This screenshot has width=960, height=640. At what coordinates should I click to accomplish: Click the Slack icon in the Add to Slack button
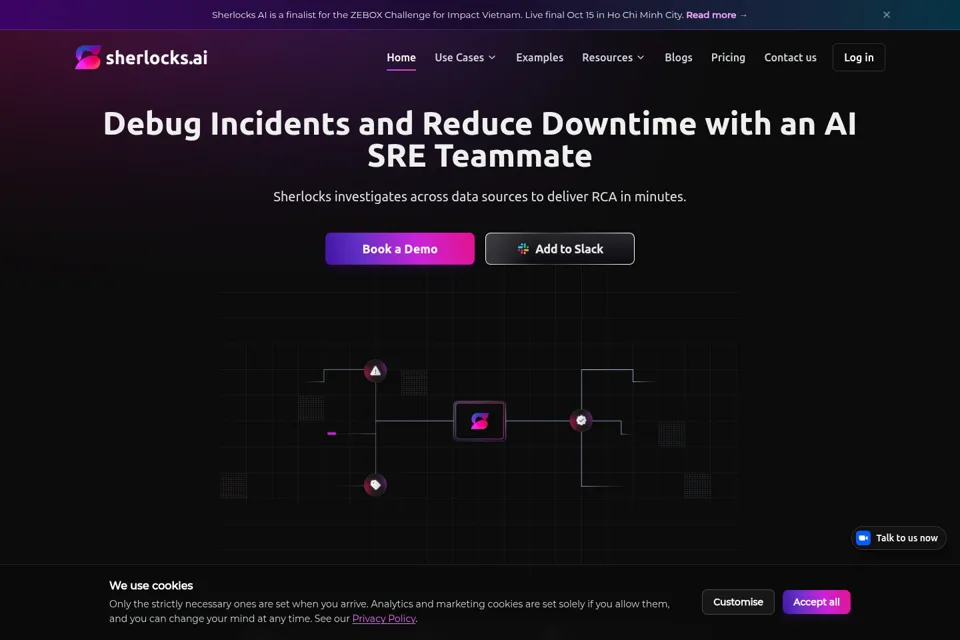tap(523, 249)
